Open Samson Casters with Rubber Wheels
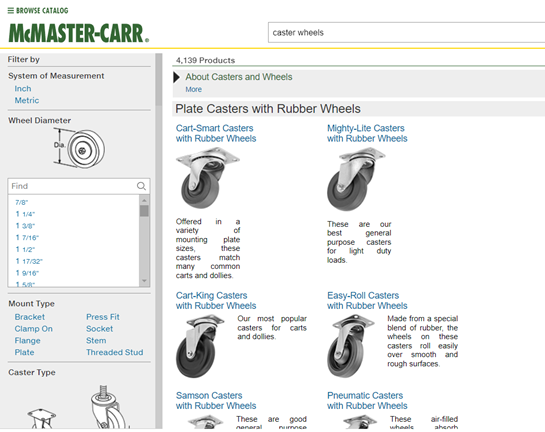This screenshot has height=432, width=545. coord(216,400)
